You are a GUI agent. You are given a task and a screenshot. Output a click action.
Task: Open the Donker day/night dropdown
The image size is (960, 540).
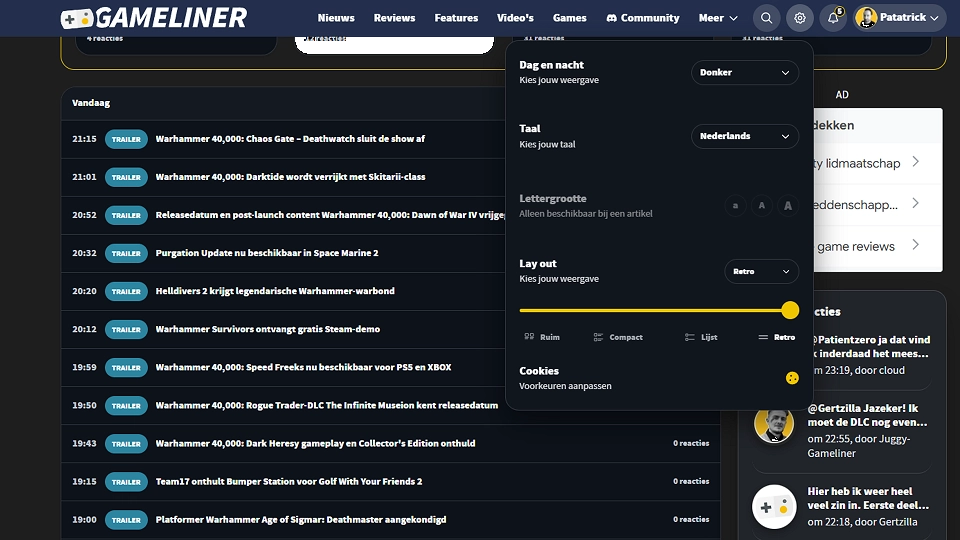coord(744,72)
